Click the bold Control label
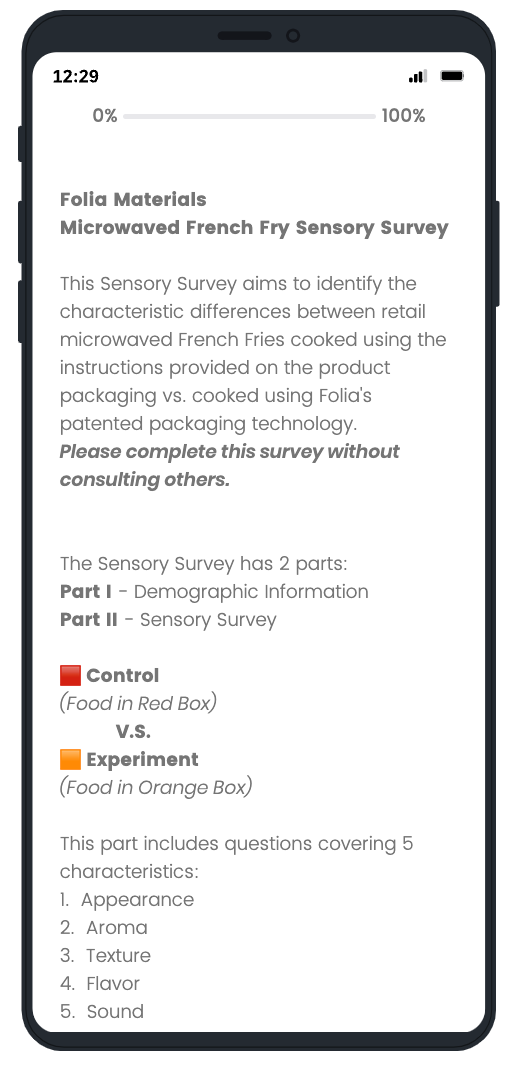Screen dimensions: 520x1068 (x=123, y=676)
